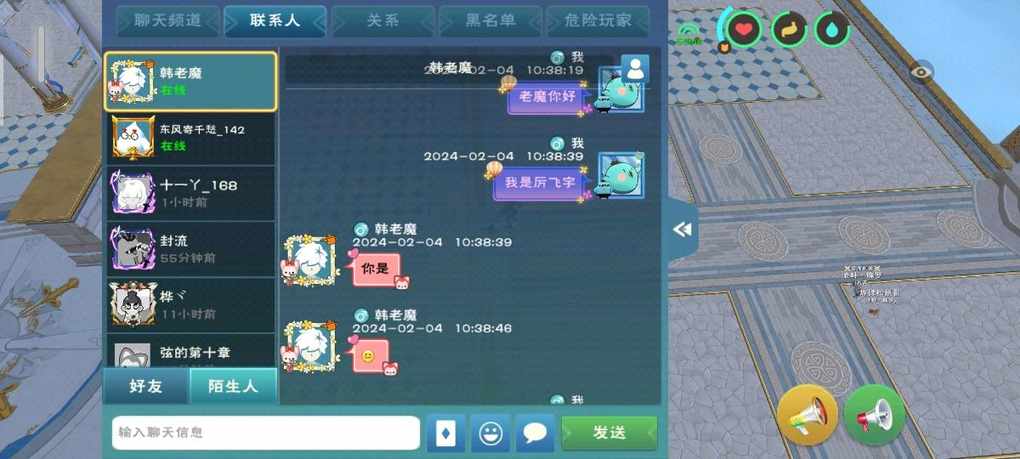Switch to 好友 friends list
Viewport: 1020px width, 459px height.
(x=146, y=386)
